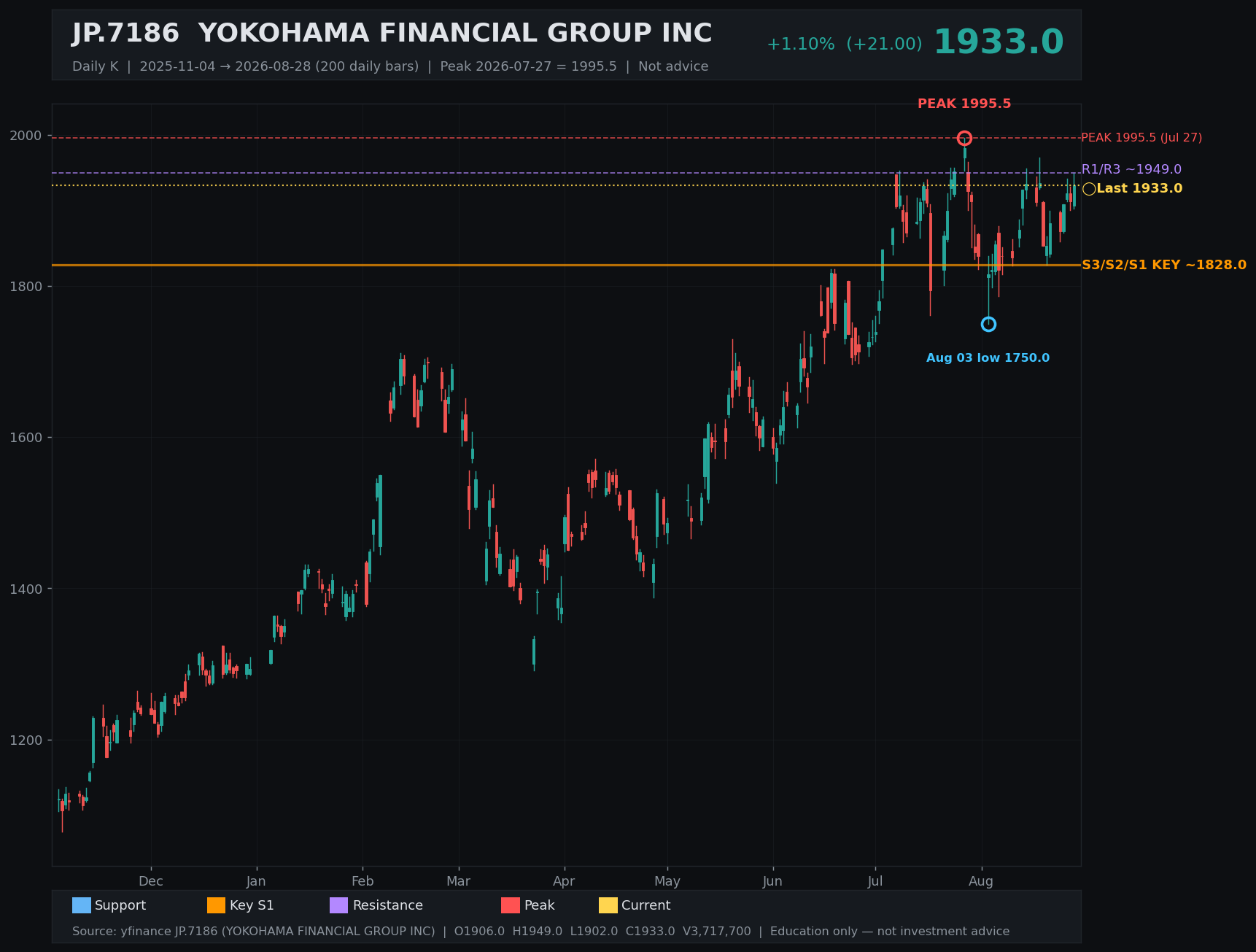Click the "Feb" date-axis label
The image size is (1256, 952).
point(363,881)
